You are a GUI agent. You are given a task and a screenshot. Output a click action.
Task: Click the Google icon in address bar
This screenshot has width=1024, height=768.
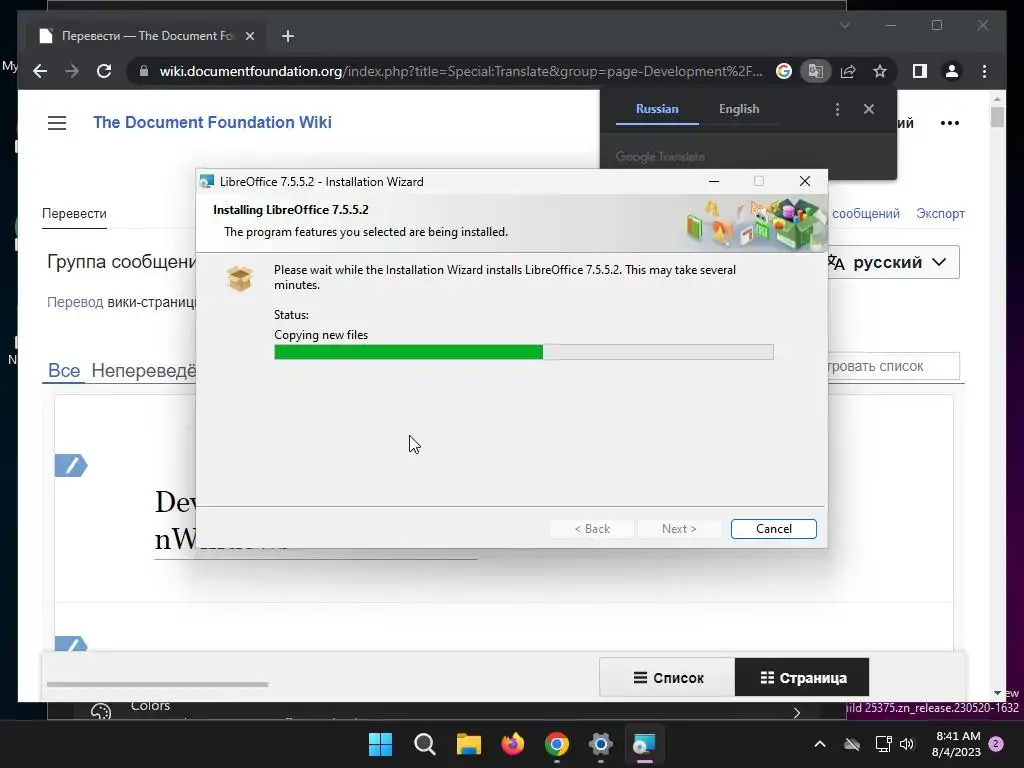[x=784, y=71]
